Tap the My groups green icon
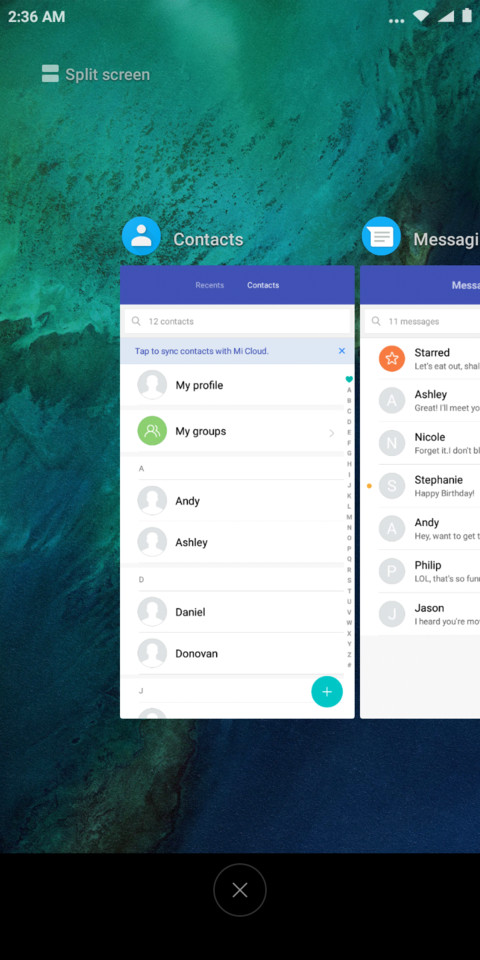 pyautogui.click(x=152, y=430)
